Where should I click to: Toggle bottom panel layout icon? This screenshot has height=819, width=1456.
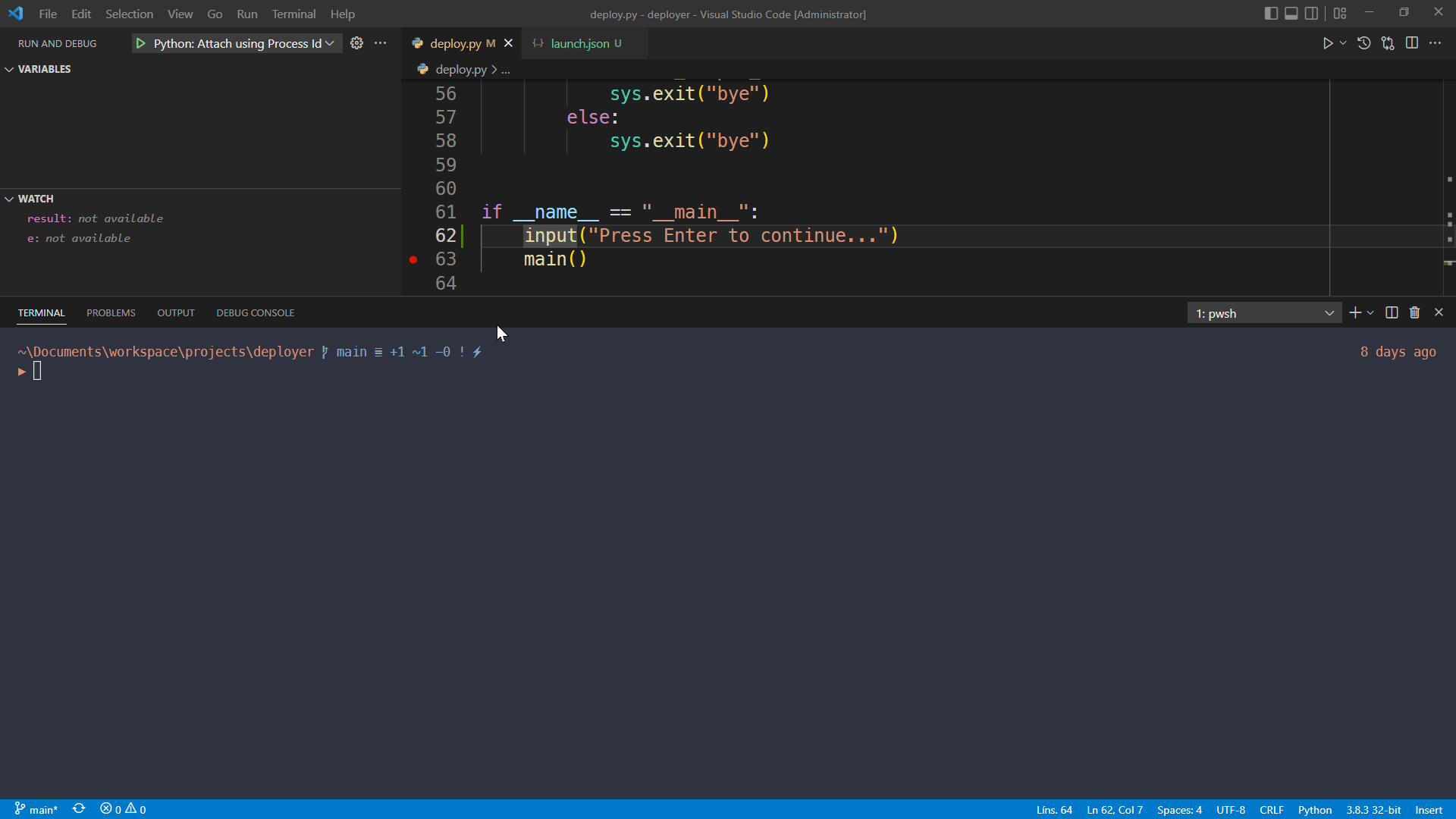pyautogui.click(x=1291, y=14)
